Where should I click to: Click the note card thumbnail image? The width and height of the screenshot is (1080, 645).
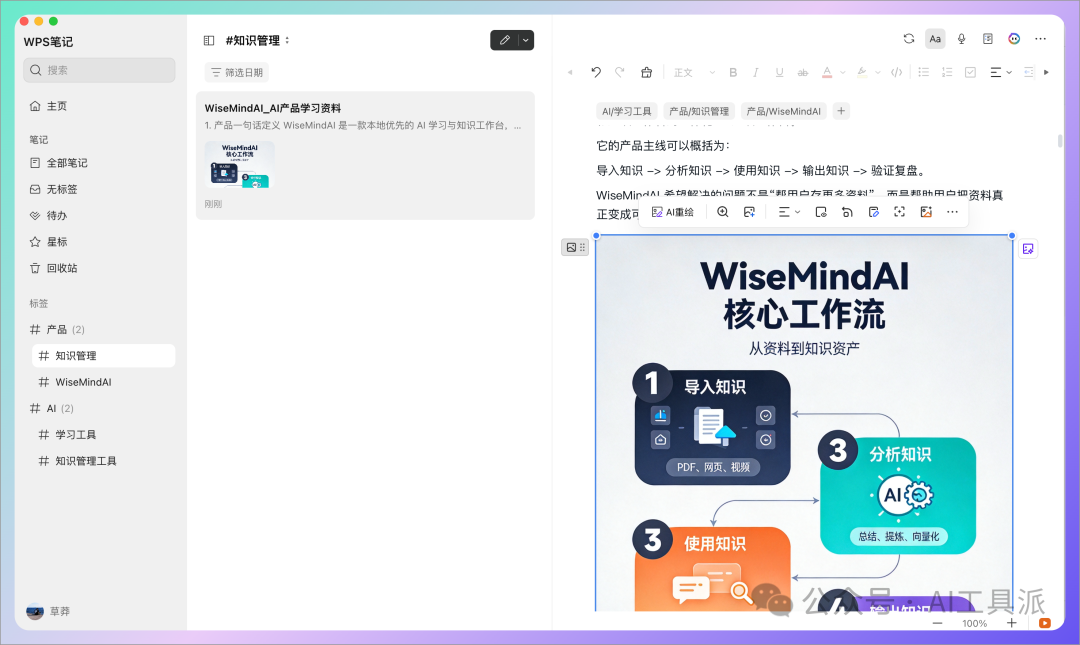click(x=240, y=165)
